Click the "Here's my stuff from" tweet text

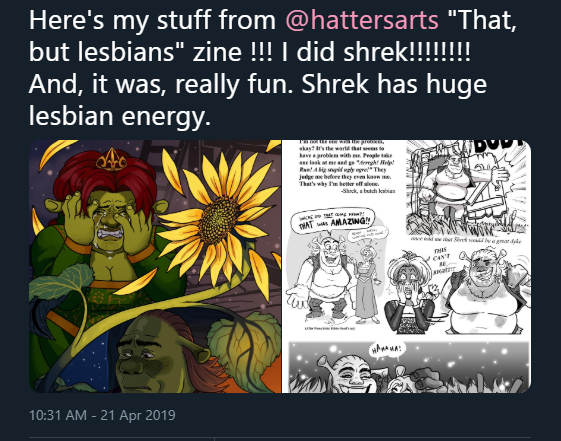tap(153, 20)
